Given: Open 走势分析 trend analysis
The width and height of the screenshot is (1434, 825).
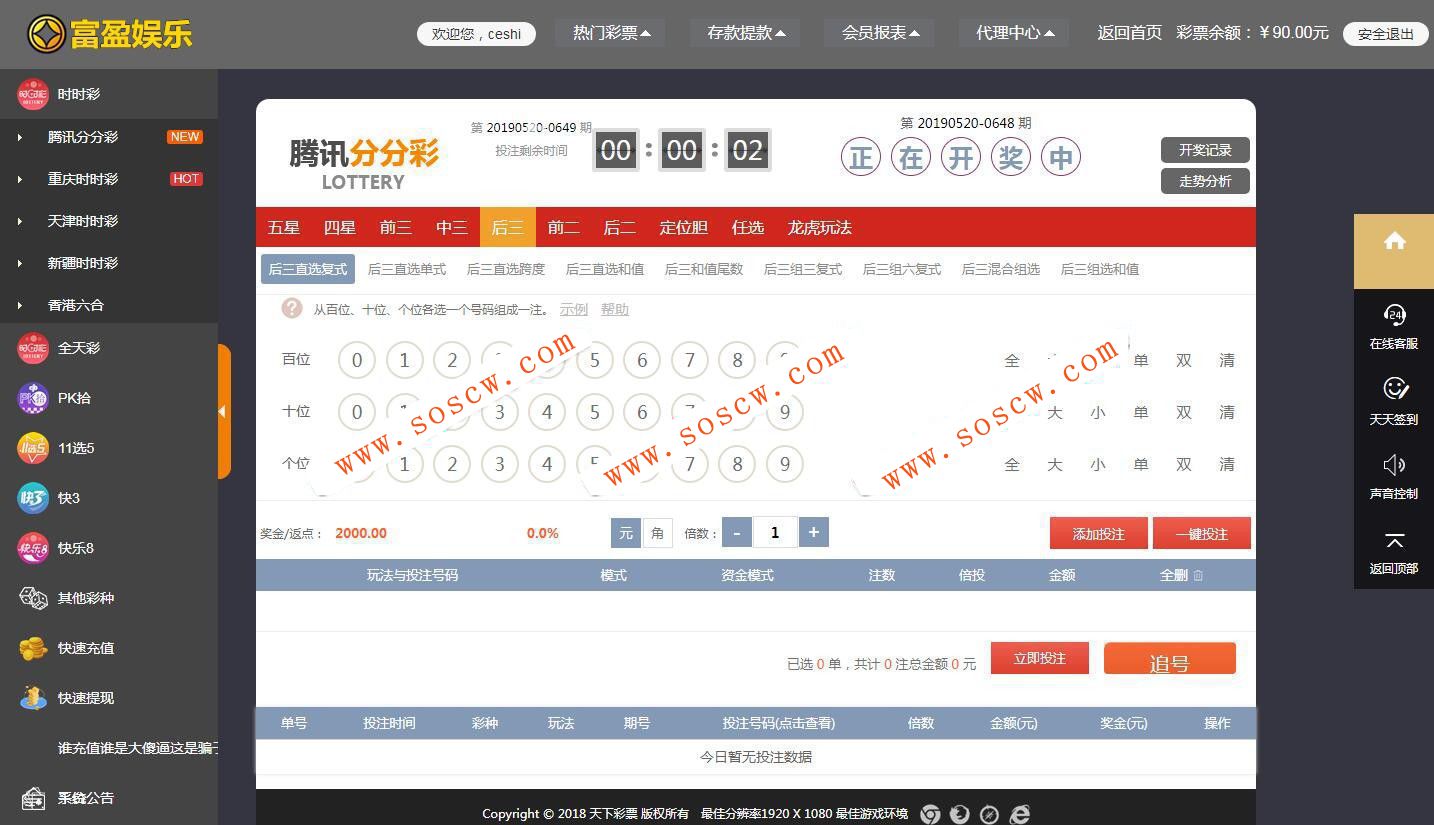Looking at the screenshot, I should click(x=1205, y=181).
